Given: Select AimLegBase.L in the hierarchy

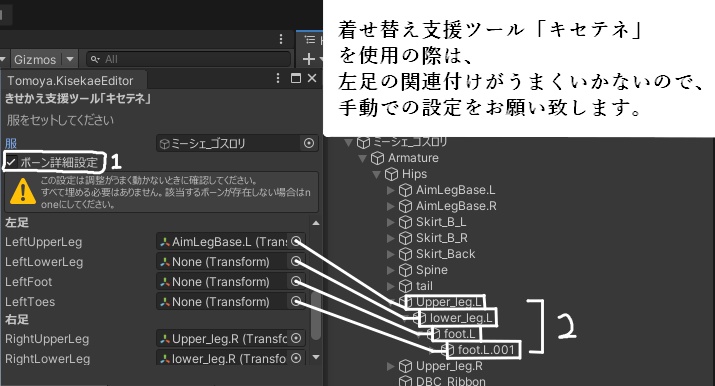Looking at the screenshot, I should [456, 190].
